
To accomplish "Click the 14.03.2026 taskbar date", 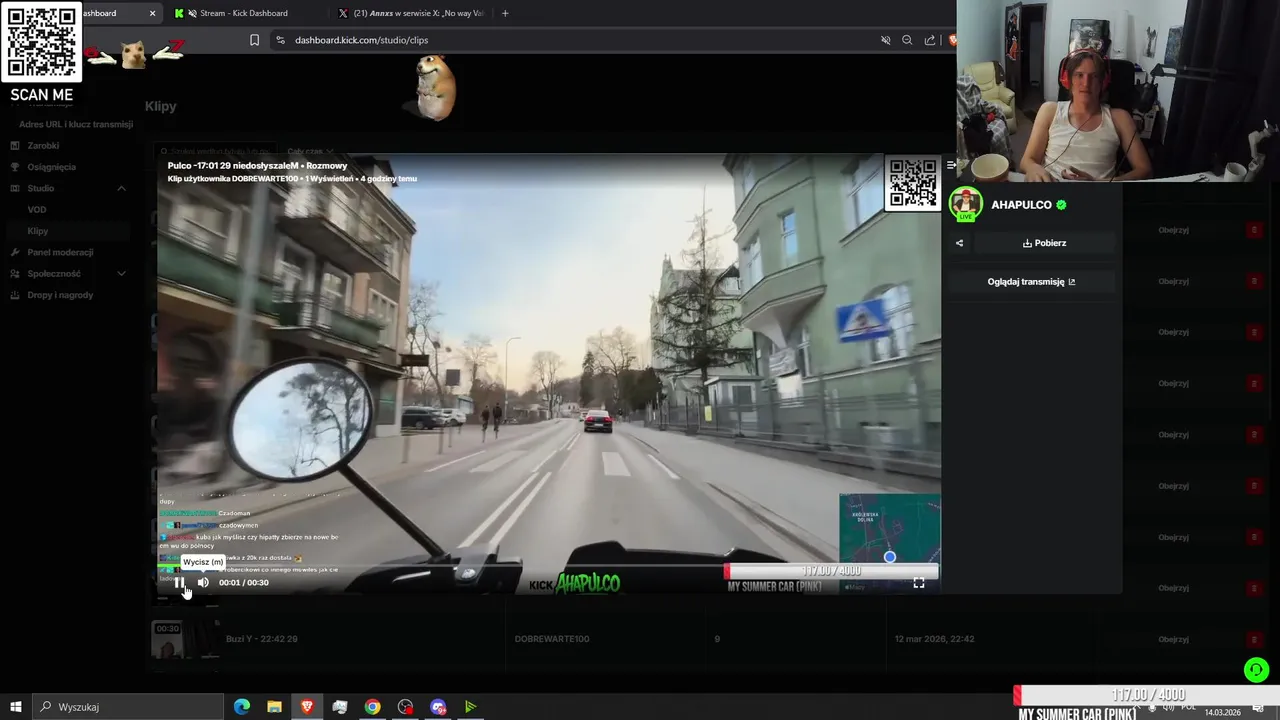I will point(1222,713).
